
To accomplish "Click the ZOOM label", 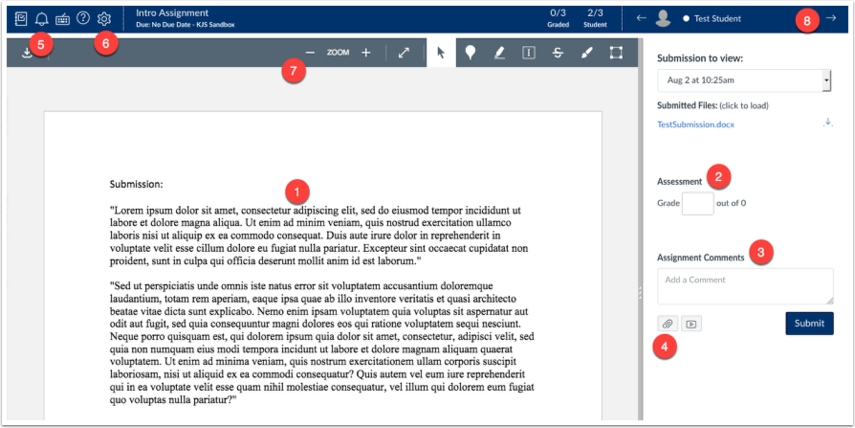I will [x=338, y=53].
